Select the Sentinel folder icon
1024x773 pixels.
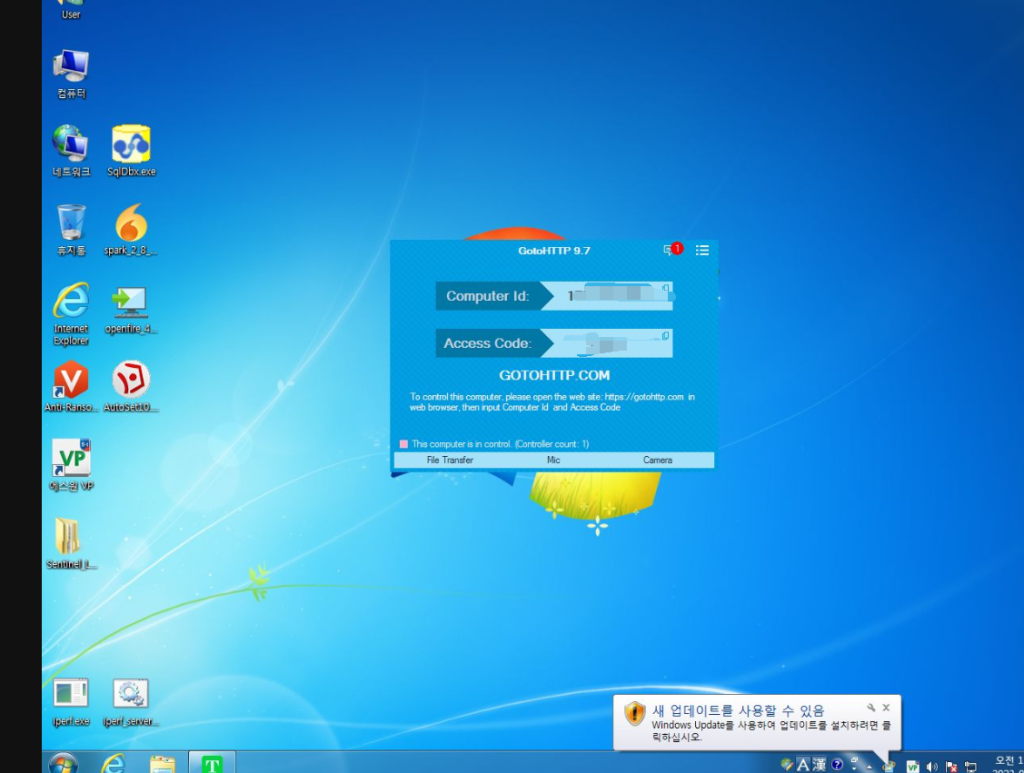coord(71,543)
